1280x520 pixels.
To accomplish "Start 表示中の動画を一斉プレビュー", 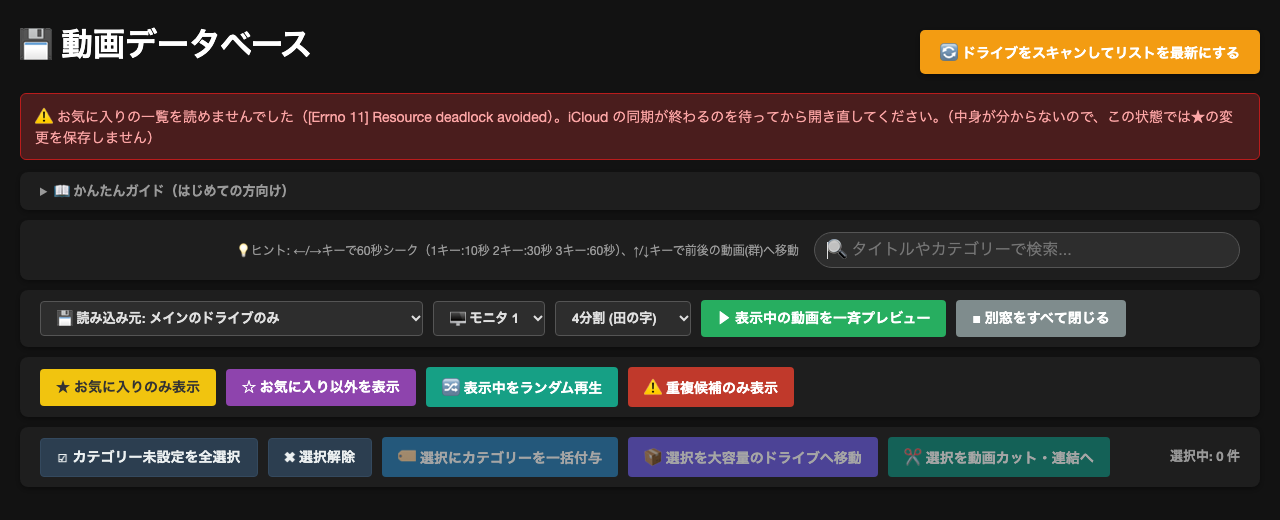I will (824, 318).
